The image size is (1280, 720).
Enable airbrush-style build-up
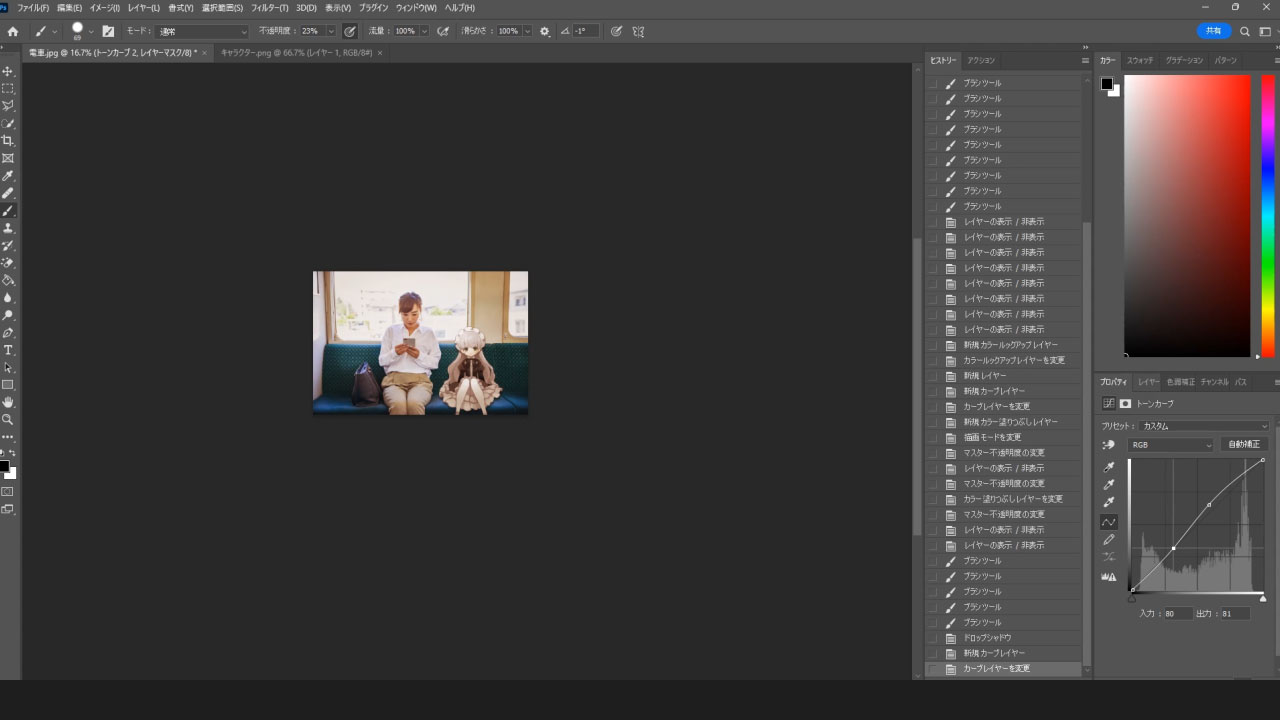(442, 31)
